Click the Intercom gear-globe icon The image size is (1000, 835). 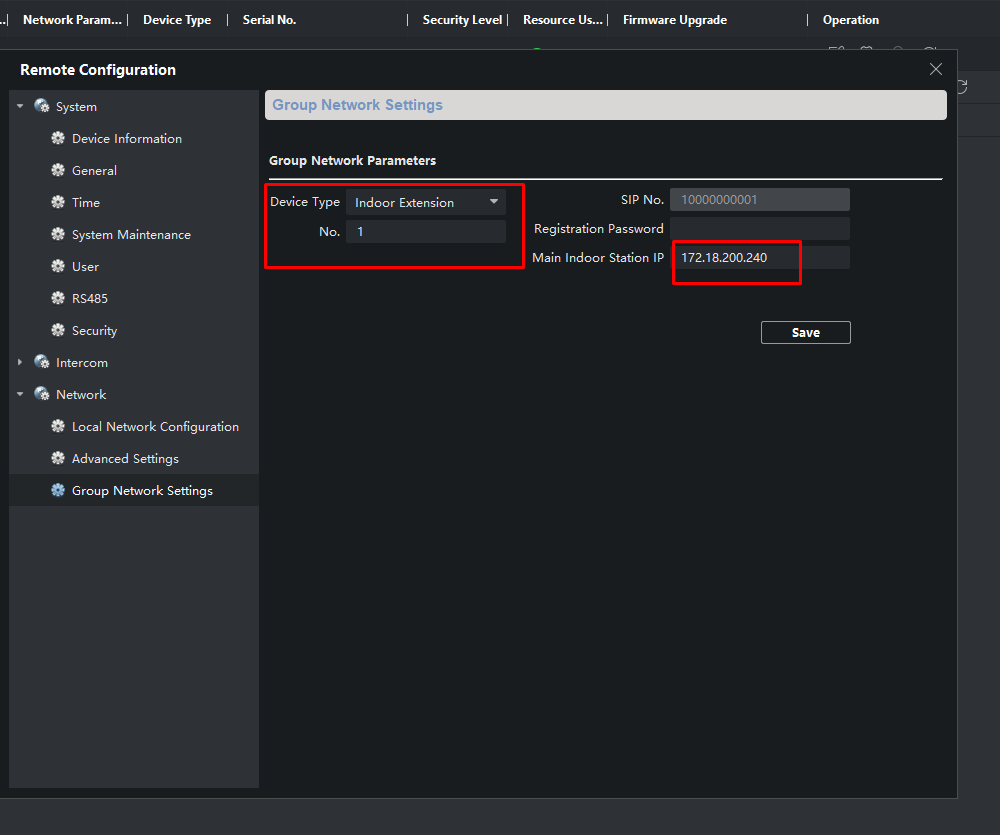pyautogui.click(x=42, y=362)
